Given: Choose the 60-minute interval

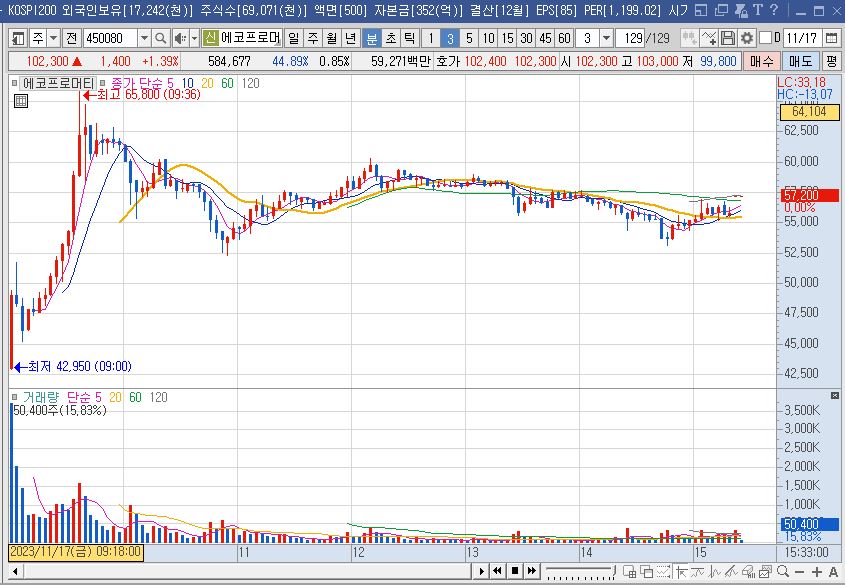Looking at the screenshot, I should click(564, 38).
